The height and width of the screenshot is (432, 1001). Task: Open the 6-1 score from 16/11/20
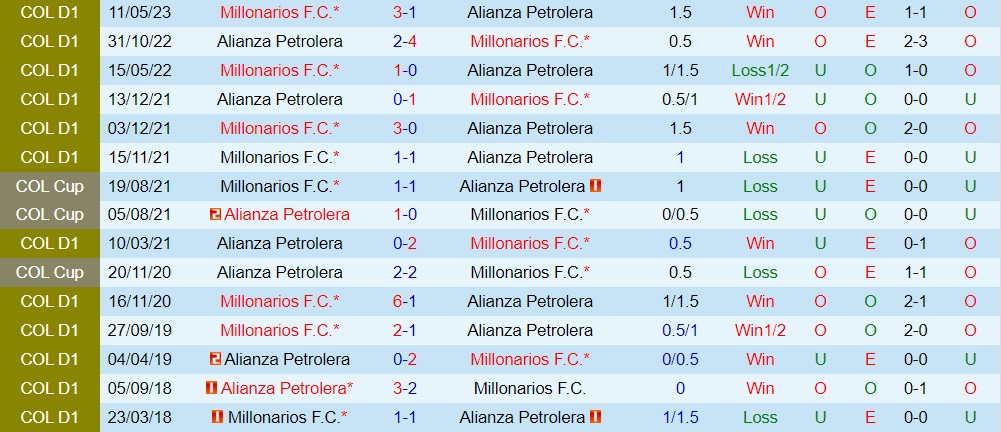405,301
